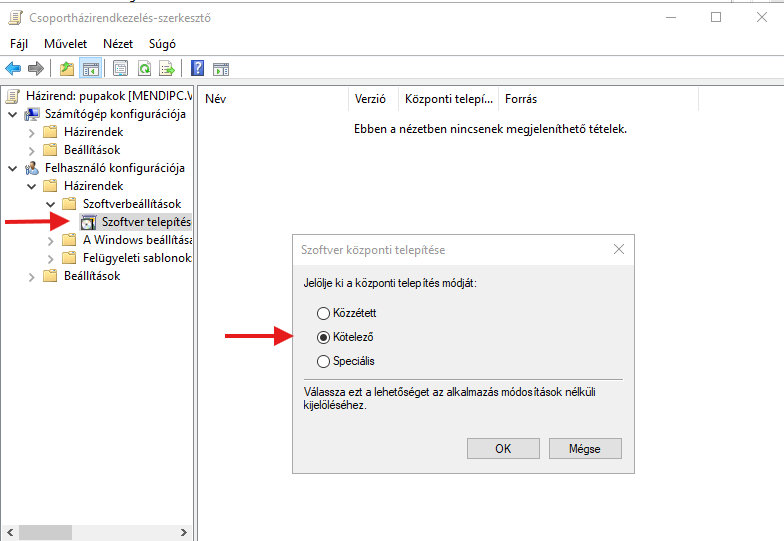Click the Export list toolbar icon

click(x=168, y=69)
